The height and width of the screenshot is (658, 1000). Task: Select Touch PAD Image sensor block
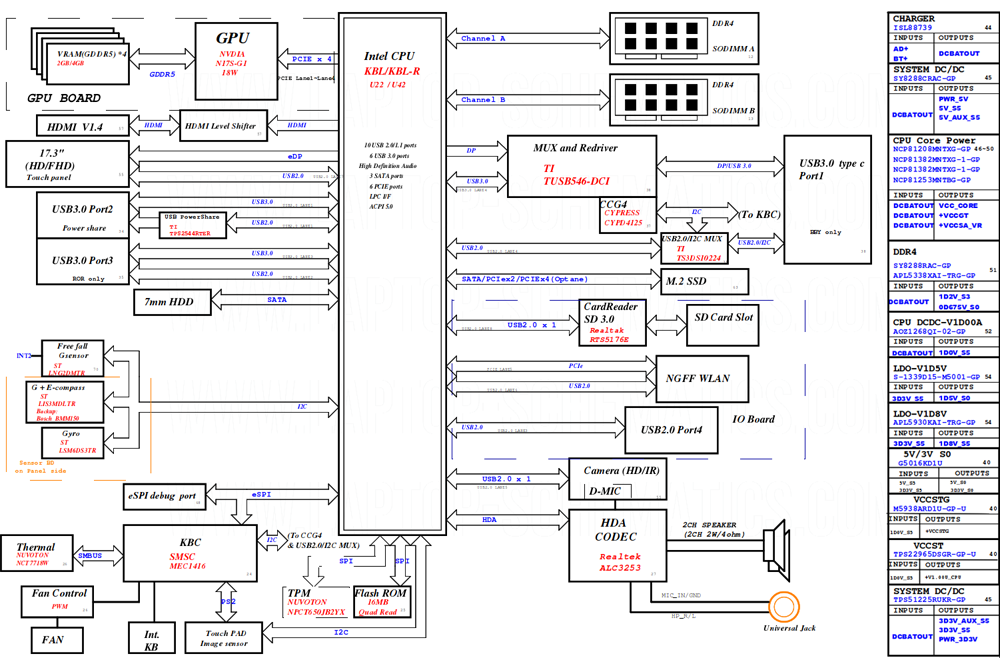(223, 638)
